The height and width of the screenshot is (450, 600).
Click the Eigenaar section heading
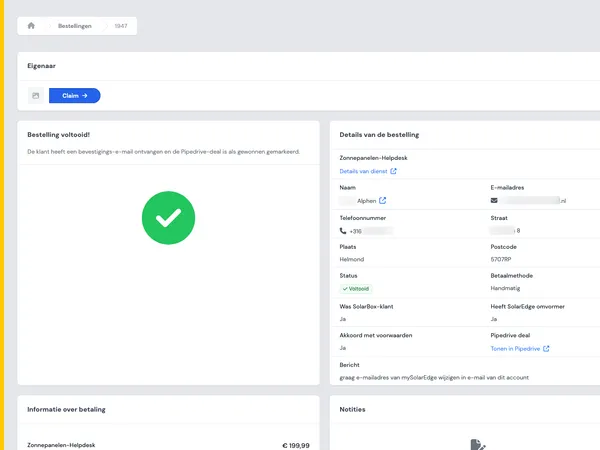[x=41, y=66]
